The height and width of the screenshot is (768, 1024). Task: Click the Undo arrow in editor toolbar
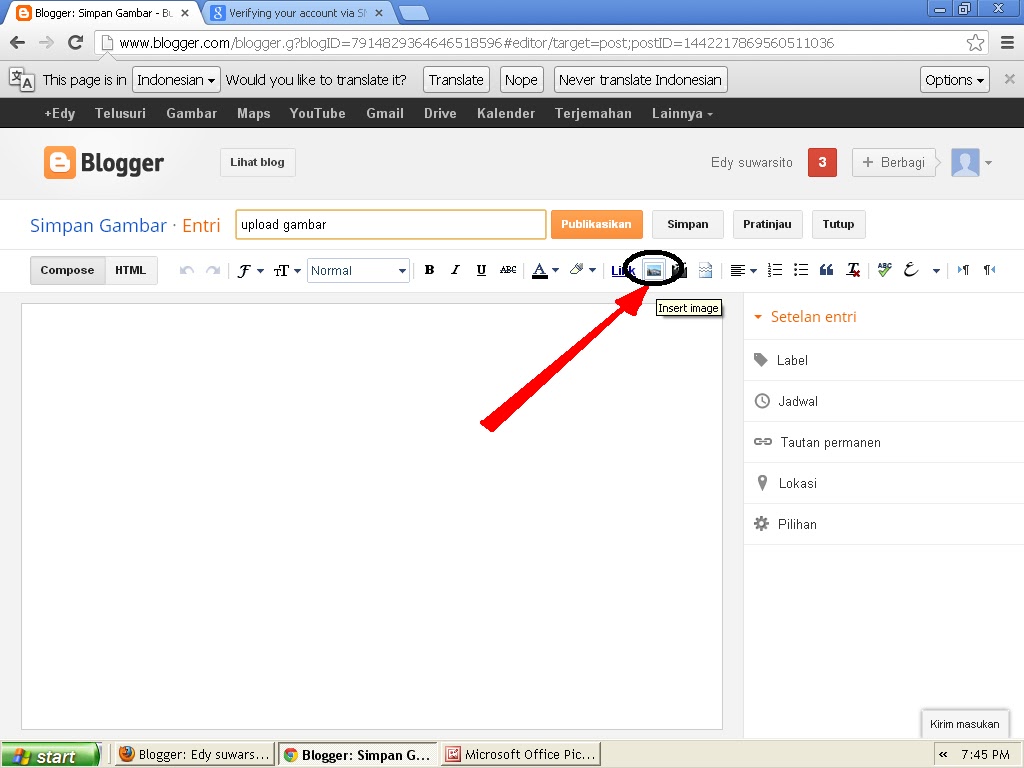pos(187,270)
